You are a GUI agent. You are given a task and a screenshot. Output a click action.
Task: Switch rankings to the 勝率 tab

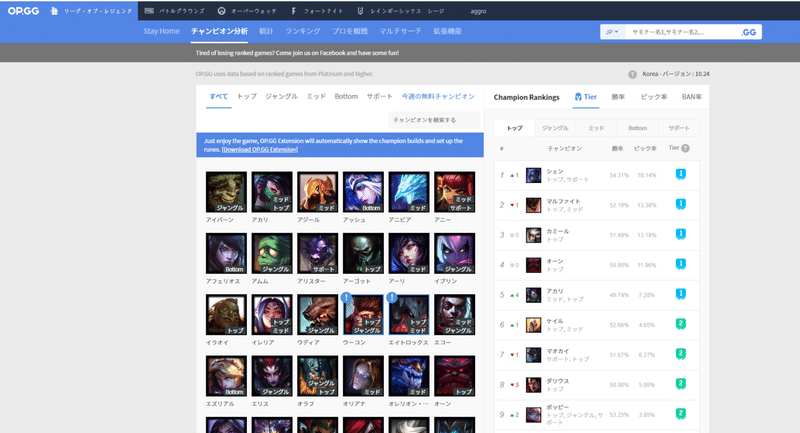coord(618,97)
